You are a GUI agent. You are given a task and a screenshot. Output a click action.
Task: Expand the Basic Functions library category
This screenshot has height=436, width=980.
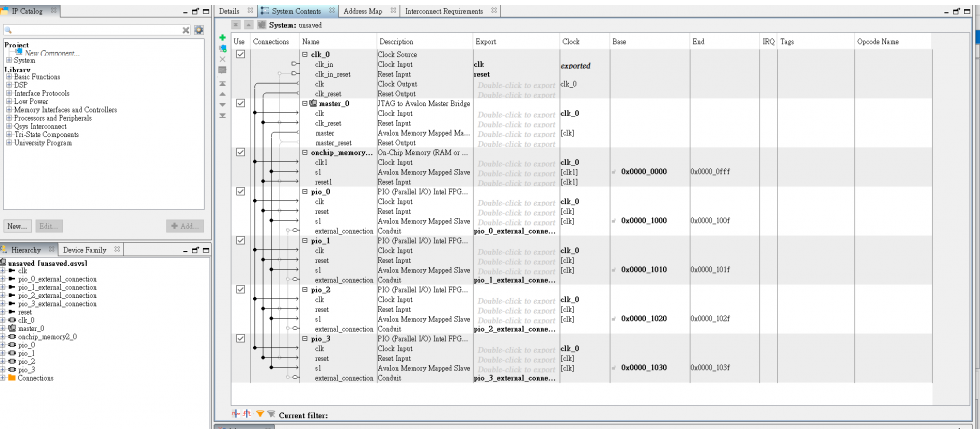point(8,76)
